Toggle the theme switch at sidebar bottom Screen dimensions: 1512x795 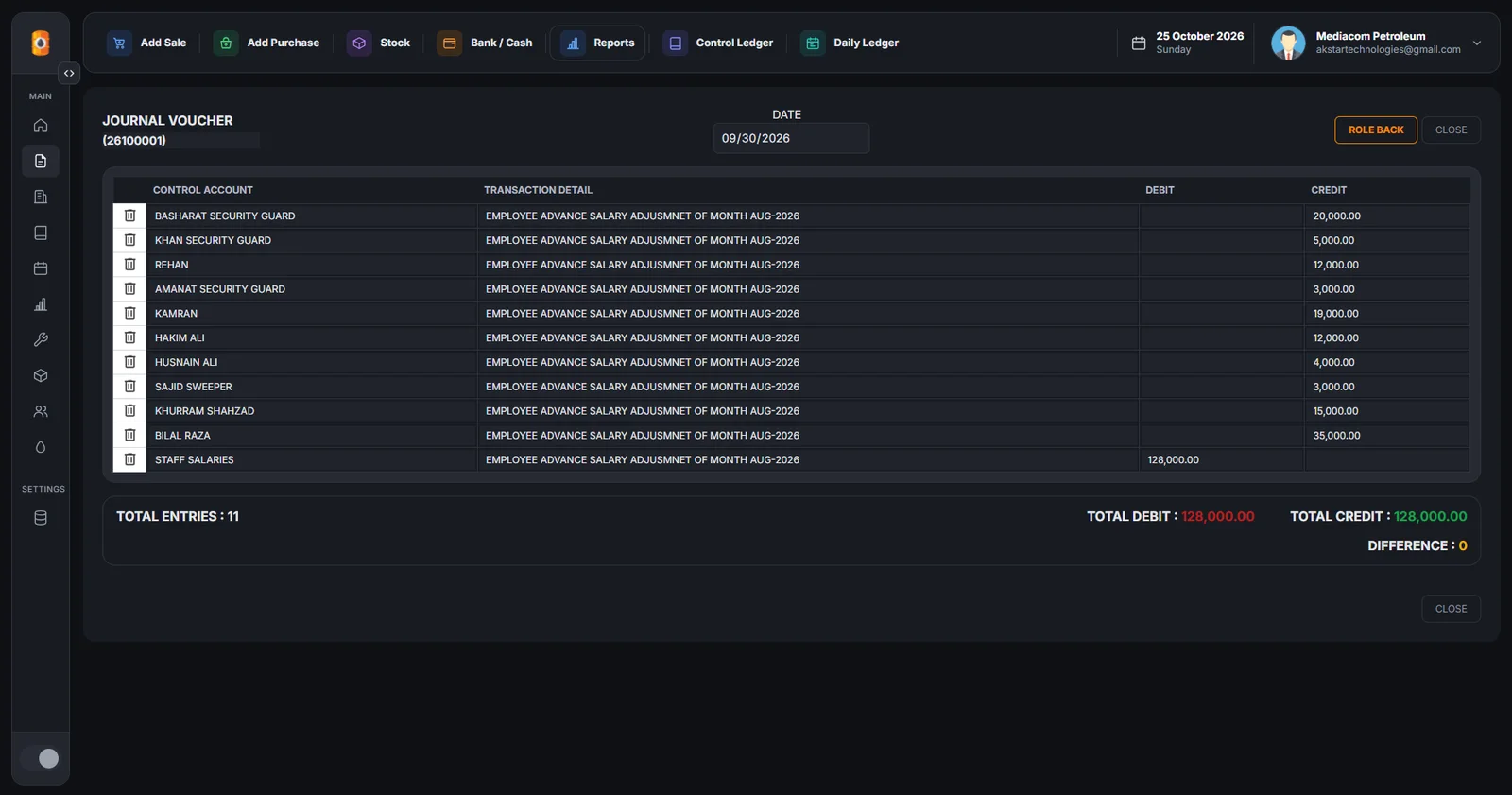pos(41,758)
